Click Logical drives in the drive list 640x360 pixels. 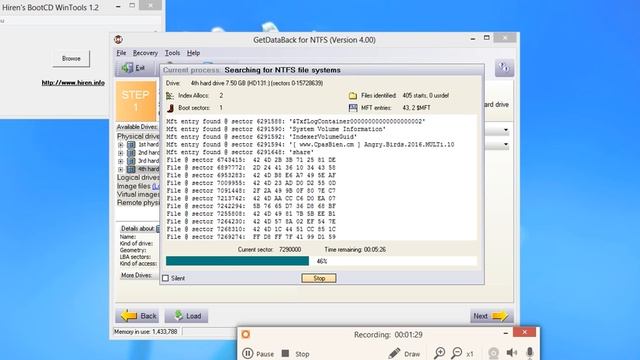tap(138, 178)
